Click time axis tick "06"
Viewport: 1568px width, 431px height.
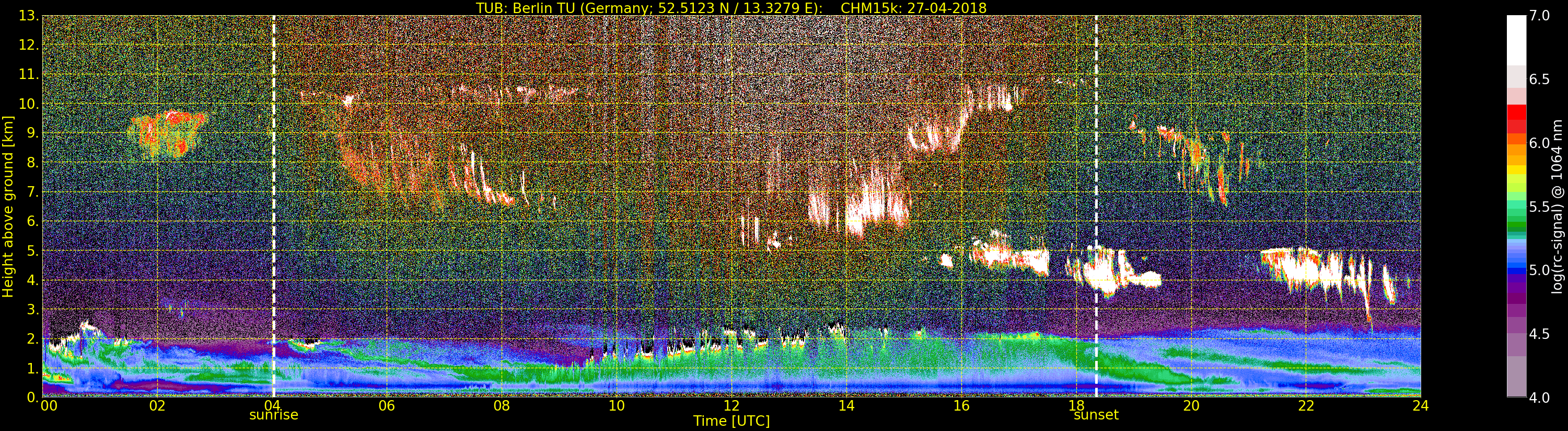coord(387,405)
